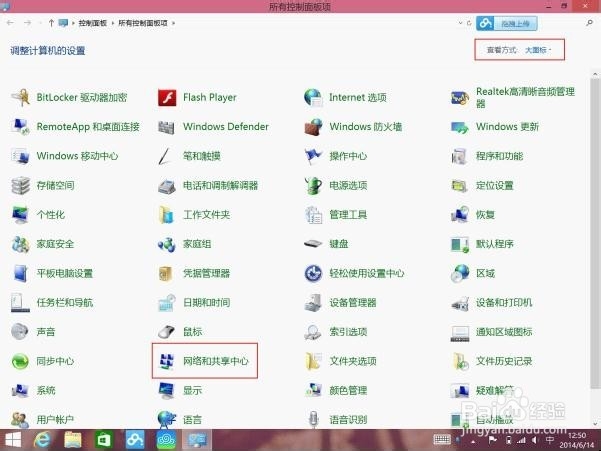Click the scrollbar down arrow

tap(595, 424)
